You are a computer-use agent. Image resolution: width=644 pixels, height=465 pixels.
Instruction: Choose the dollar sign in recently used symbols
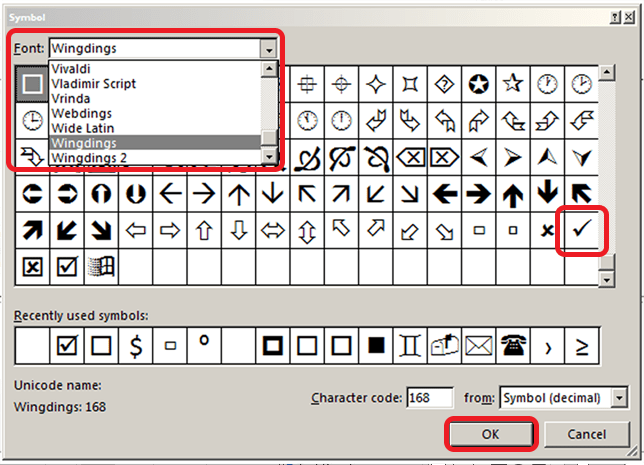point(135,345)
